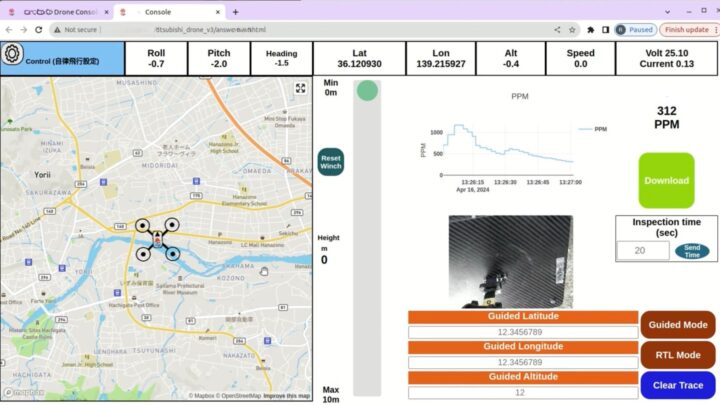Screen dimensions: 720x405
Task: Activate Guided Mode
Action: pos(678,325)
